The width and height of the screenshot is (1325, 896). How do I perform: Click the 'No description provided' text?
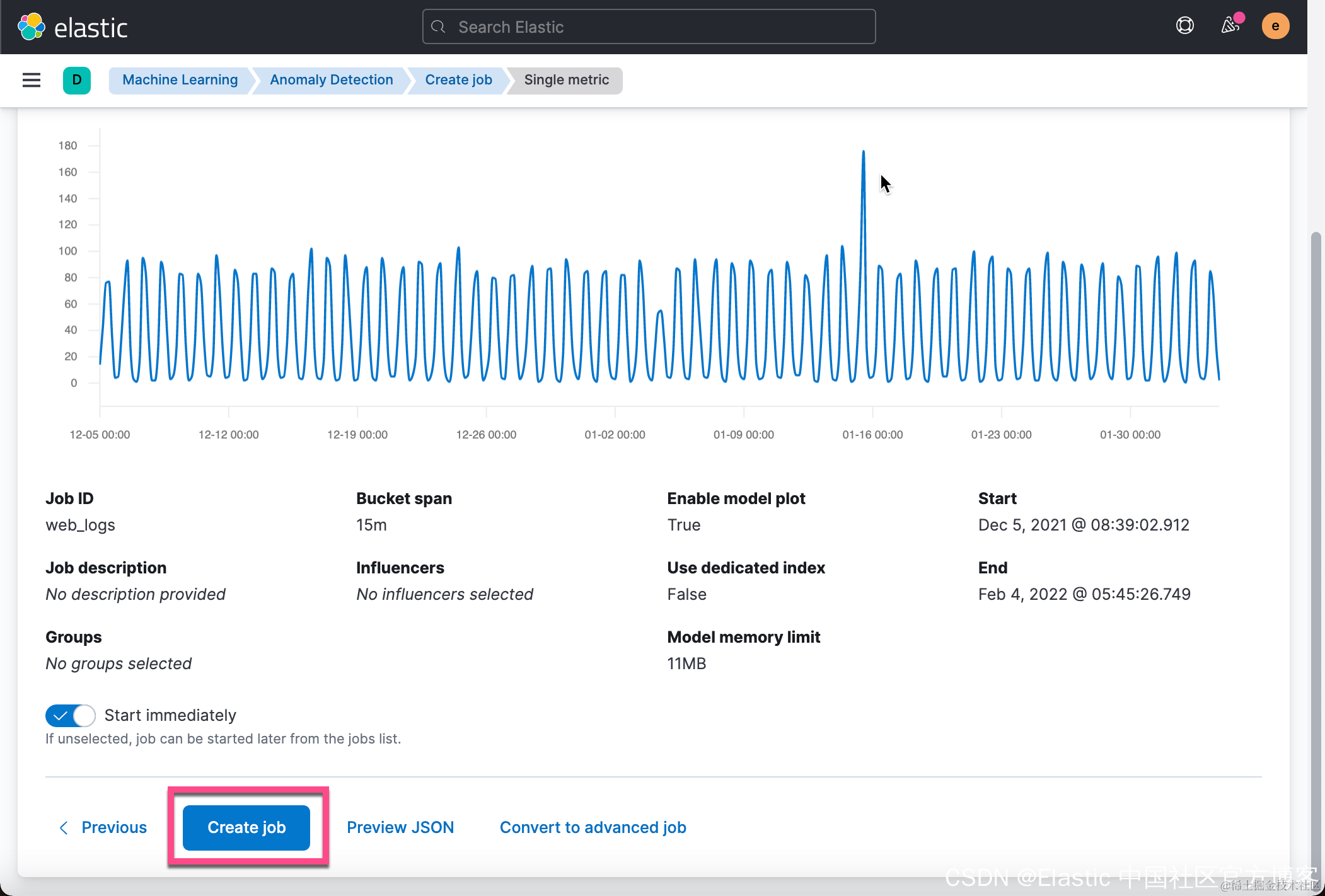coord(136,594)
